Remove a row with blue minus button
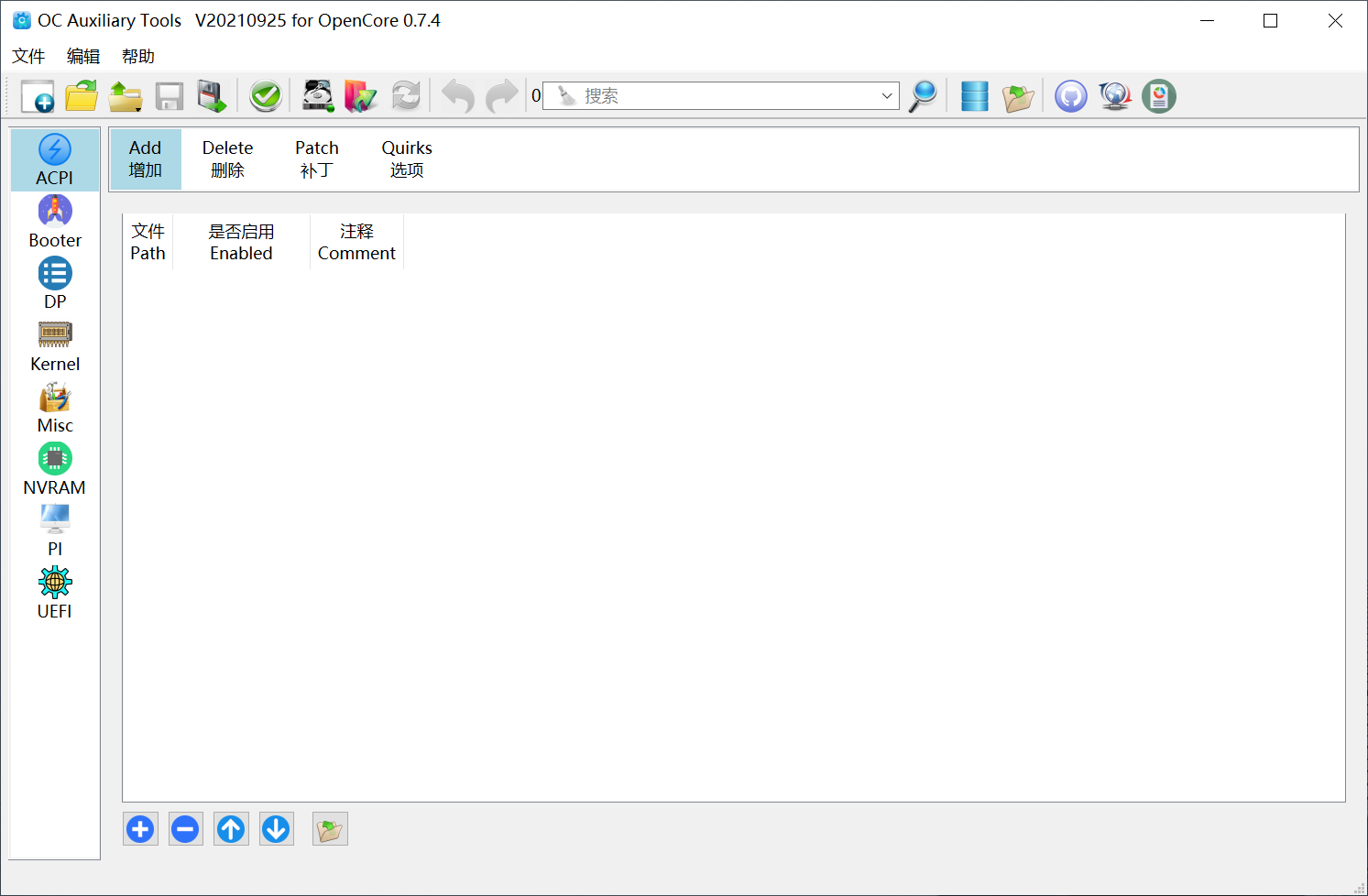The height and width of the screenshot is (896, 1368). [185, 829]
